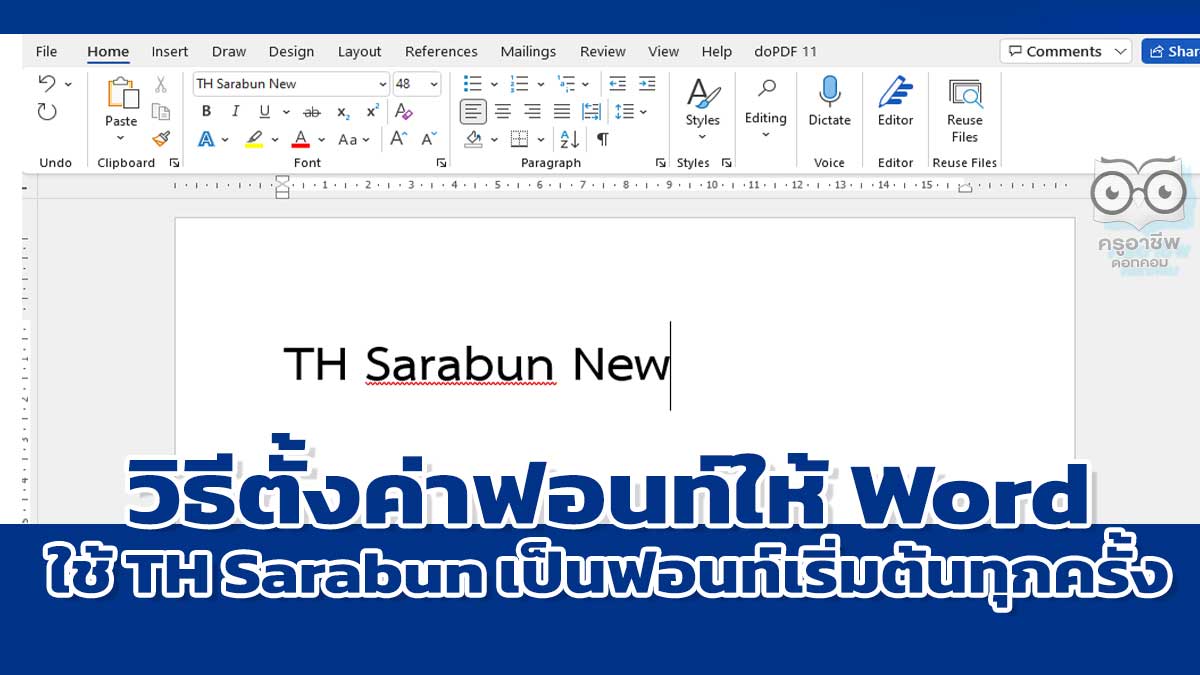Click the first-line indent ruler marker
1200x675 pixels.
click(x=282, y=180)
